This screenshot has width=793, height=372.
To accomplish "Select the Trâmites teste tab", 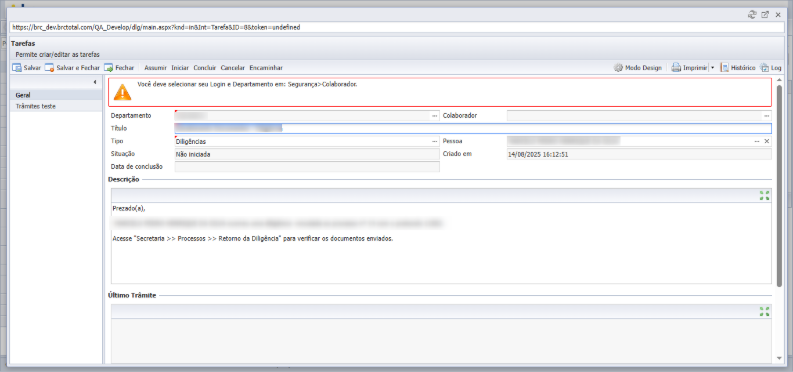I will [56, 106].
